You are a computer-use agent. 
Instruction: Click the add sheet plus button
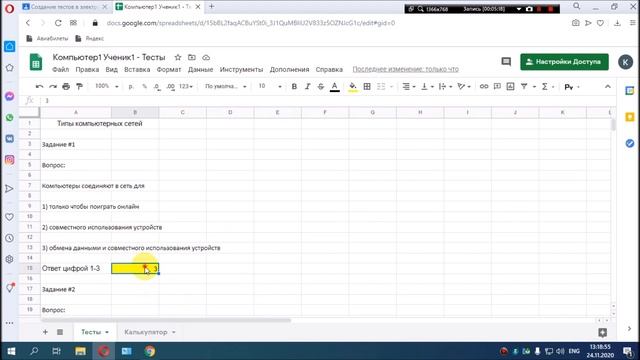coord(45,332)
